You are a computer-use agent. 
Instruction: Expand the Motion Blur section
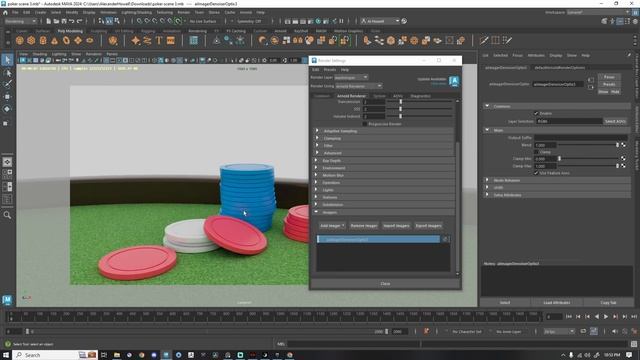[384, 175]
